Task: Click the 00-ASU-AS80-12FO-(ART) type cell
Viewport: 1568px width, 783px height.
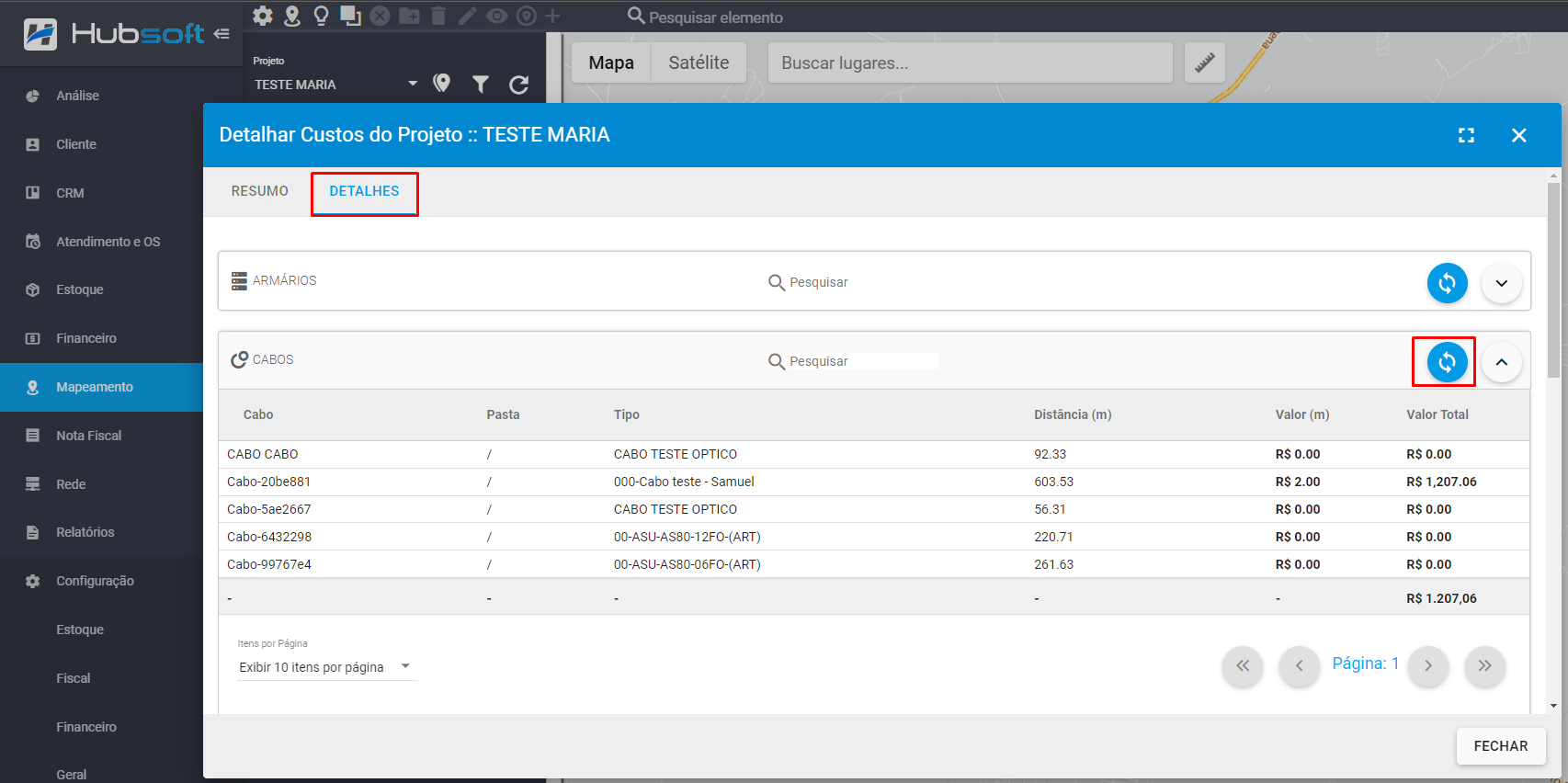Action: (687, 537)
